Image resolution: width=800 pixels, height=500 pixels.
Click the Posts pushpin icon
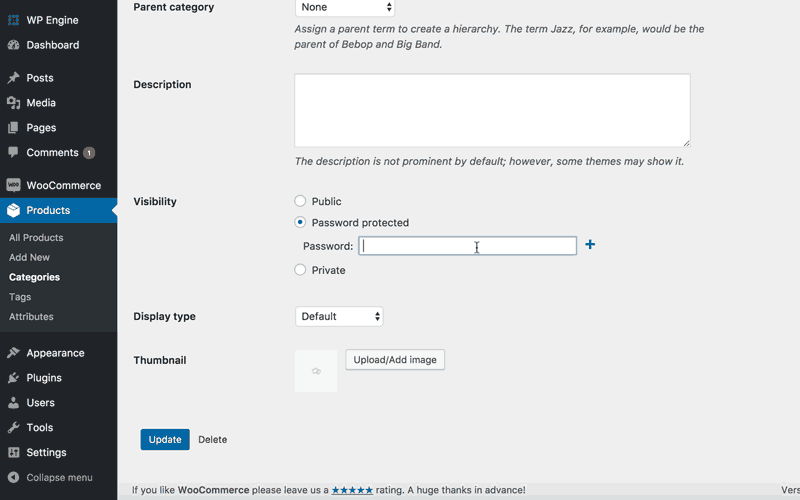click(14, 78)
